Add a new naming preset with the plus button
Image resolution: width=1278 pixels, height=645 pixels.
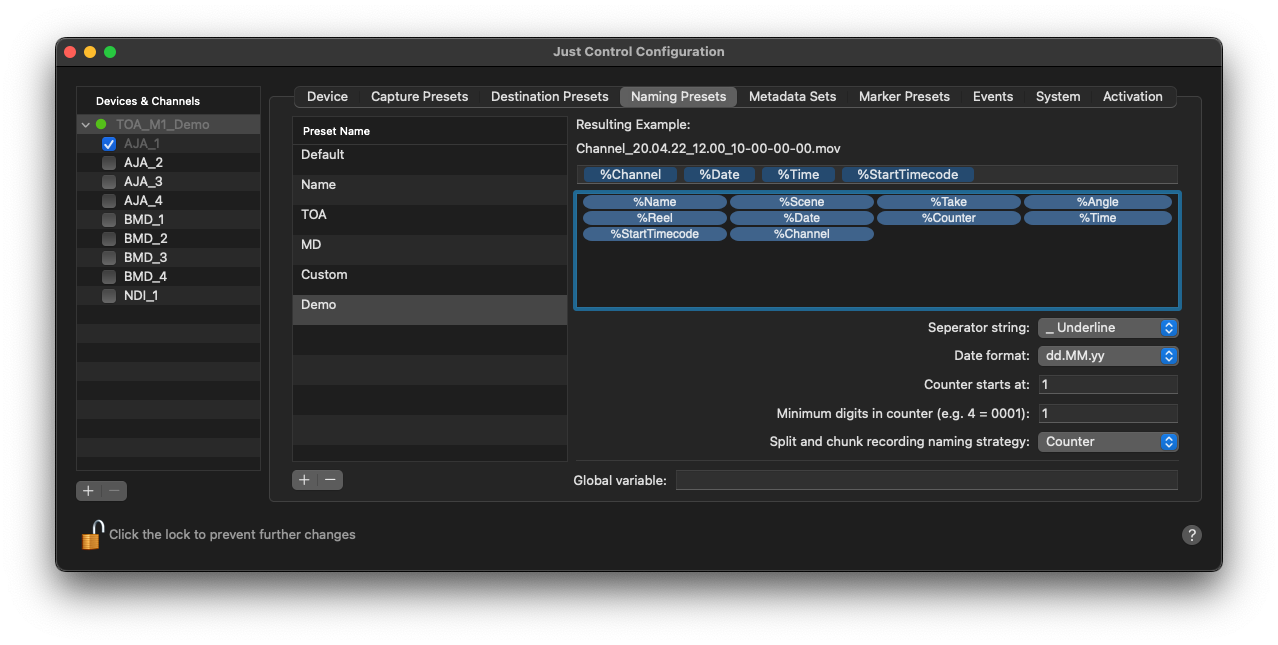pos(305,480)
